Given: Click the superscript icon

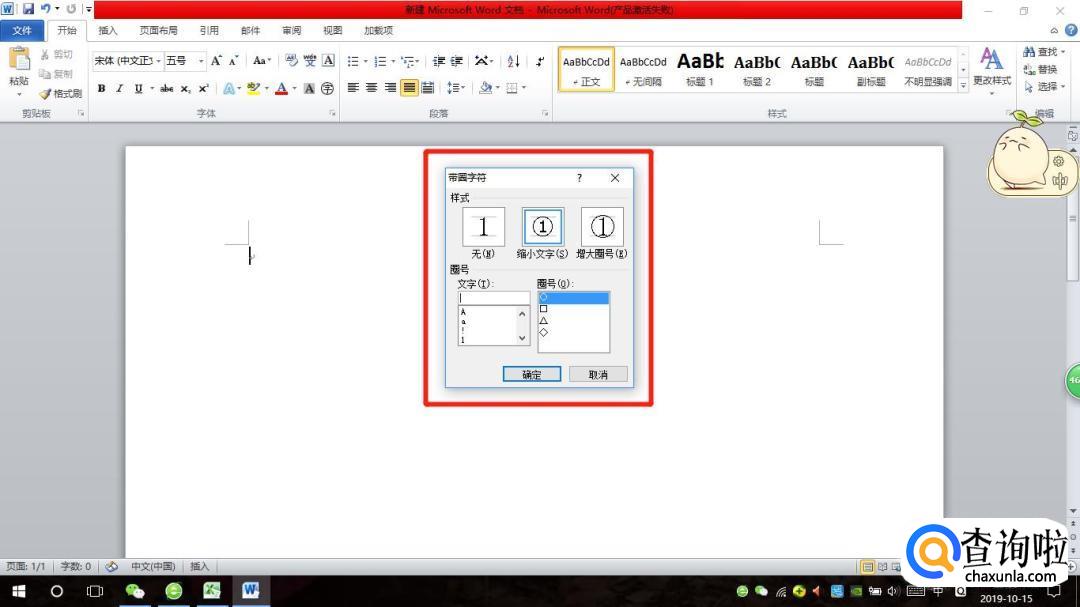Looking at the screenshot, I should [x=203, y=88].
